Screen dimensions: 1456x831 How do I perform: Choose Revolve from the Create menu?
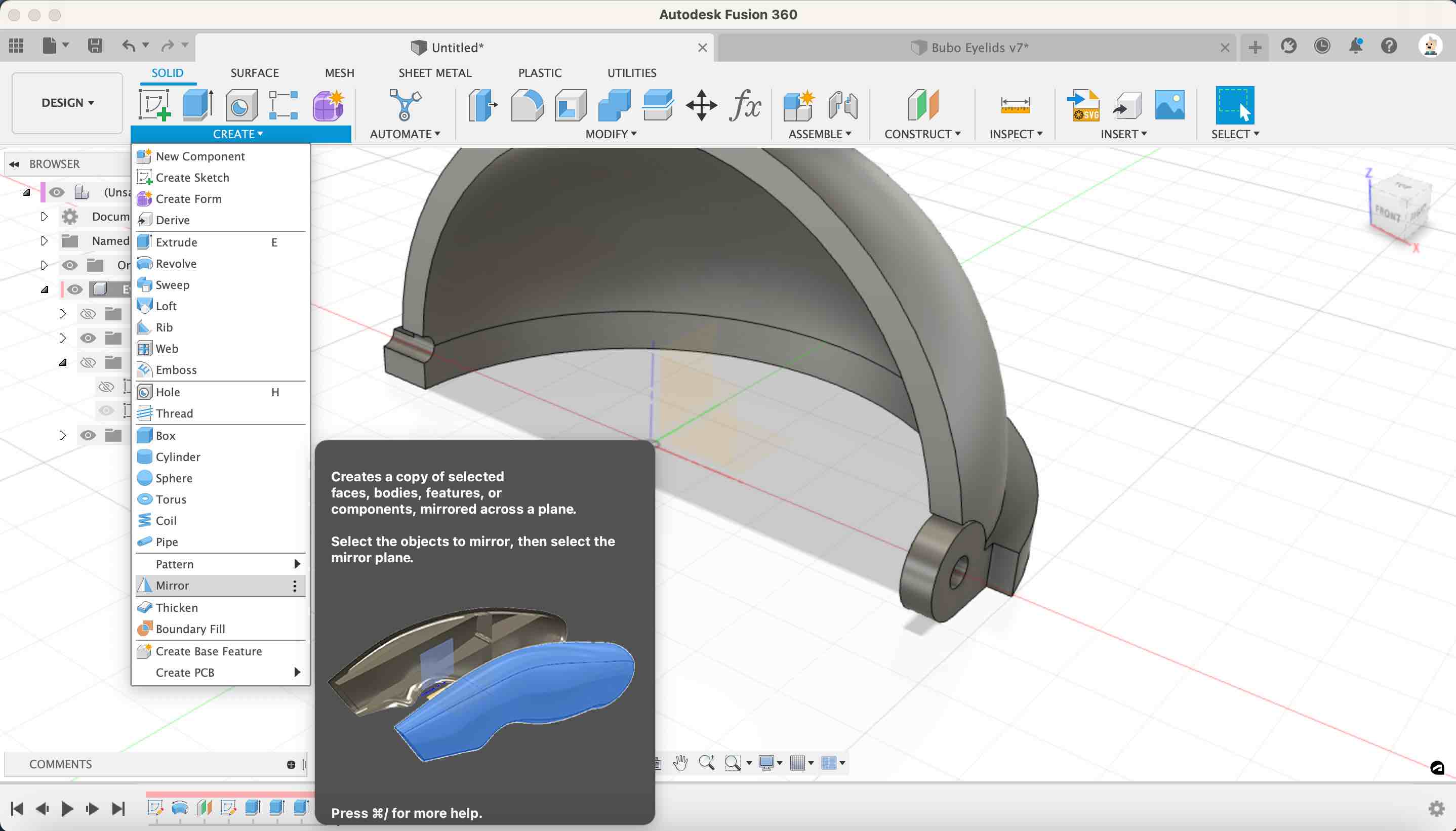(x=220, y=264)
